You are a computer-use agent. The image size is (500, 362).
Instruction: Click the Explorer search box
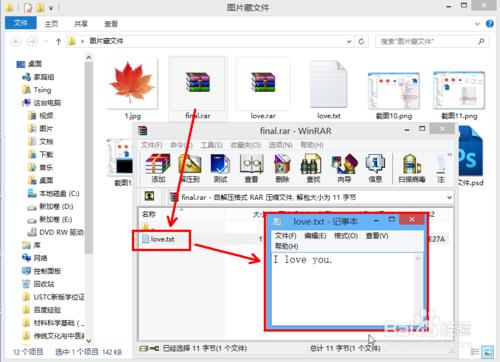point(432,41)
